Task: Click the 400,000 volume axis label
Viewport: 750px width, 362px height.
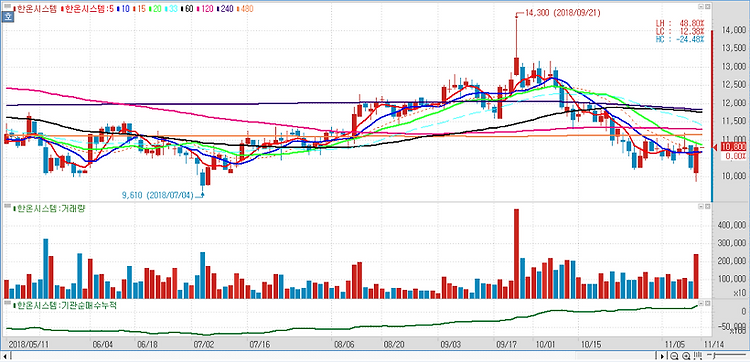Action: coord(733,224)
